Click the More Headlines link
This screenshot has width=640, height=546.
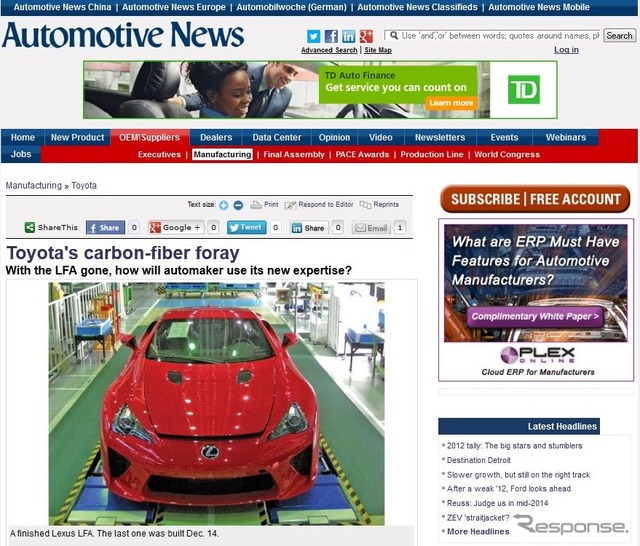pyautogui.click(x=478, y=532)
